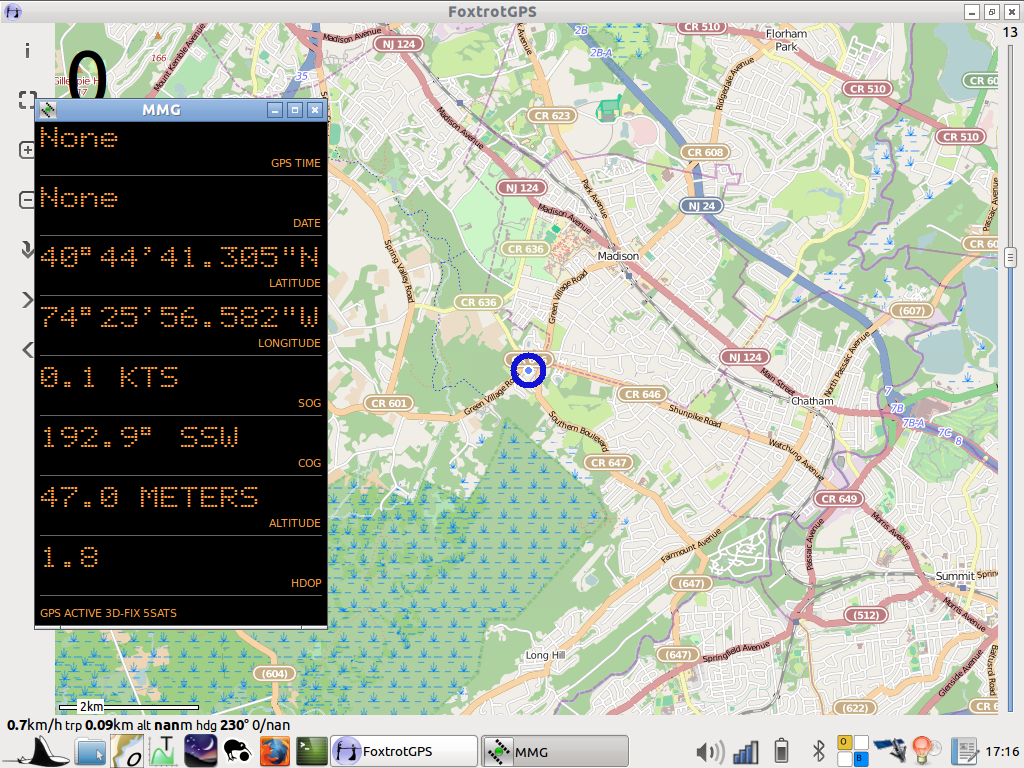
Task: Open the notes document tray icon
Action: point(963,751)
